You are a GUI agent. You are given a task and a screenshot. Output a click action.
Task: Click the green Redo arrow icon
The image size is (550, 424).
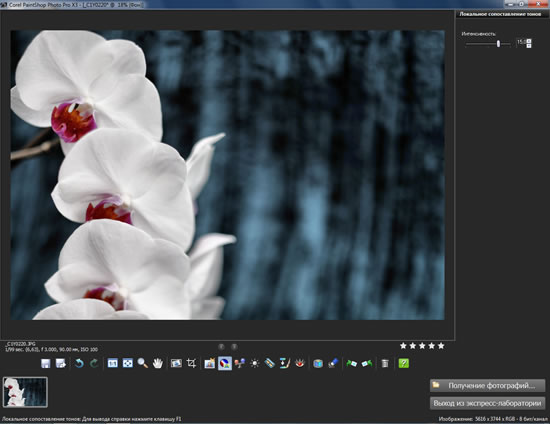coord(94,363)
